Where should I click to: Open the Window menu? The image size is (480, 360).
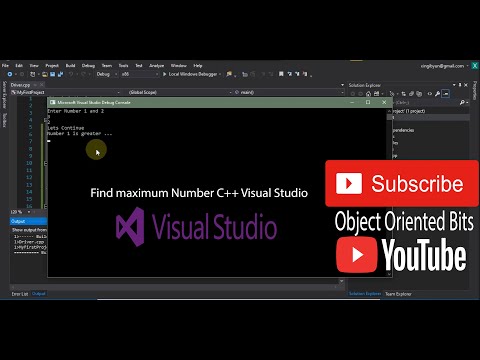point(179,66)
